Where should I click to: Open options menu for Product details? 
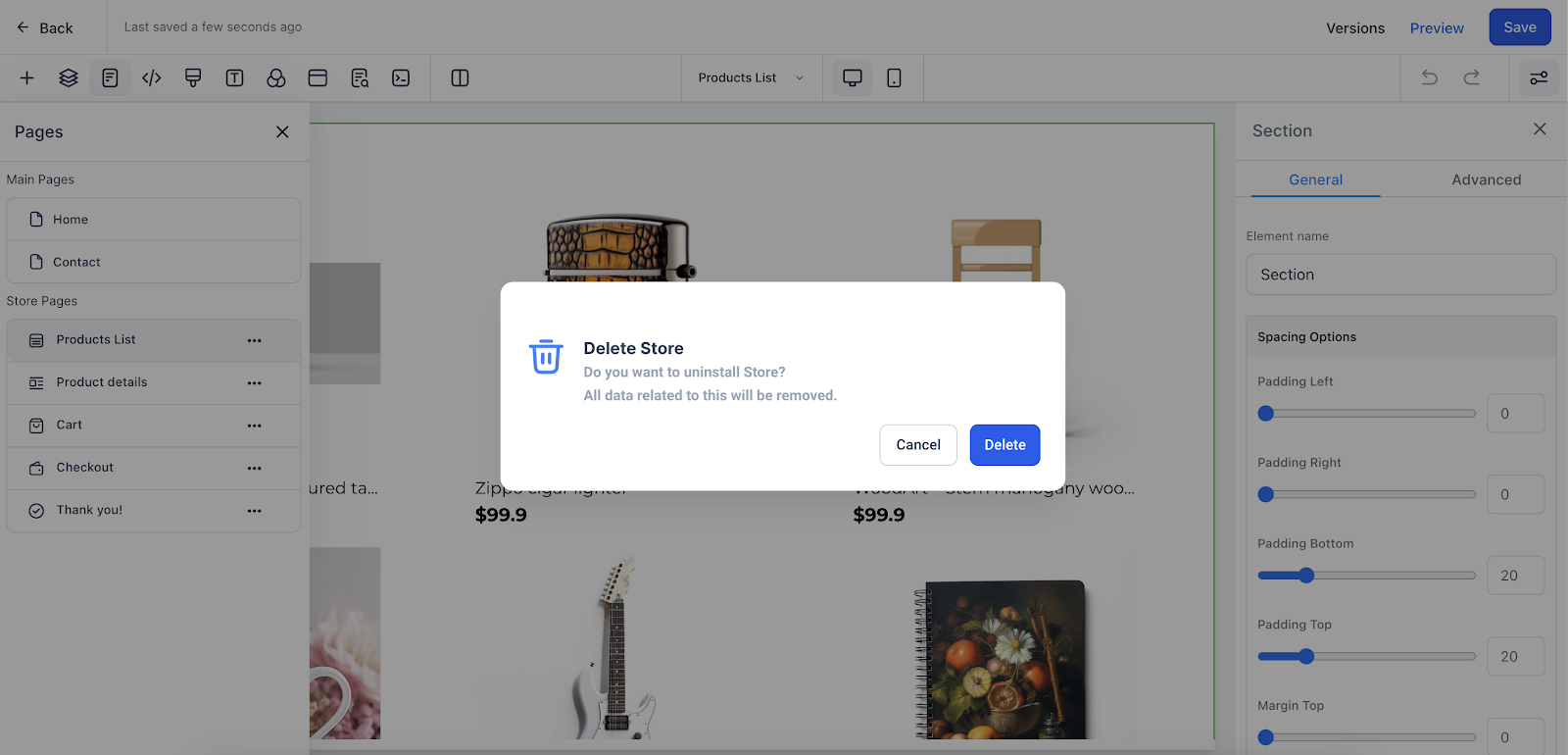tap(255, 382)
